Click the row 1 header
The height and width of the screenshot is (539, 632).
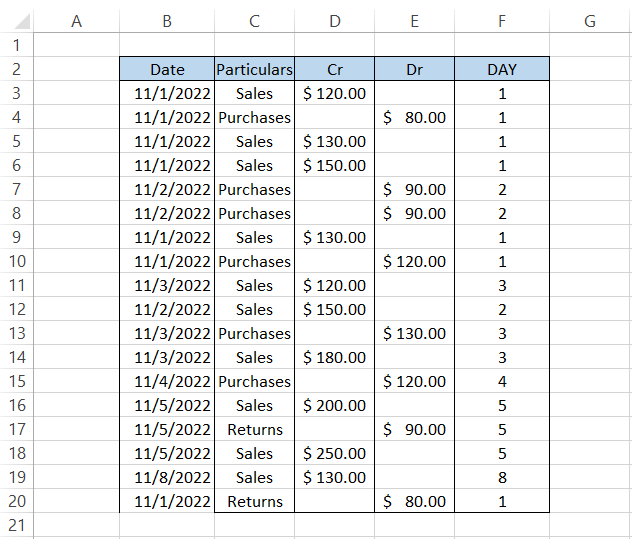point(16,45)
